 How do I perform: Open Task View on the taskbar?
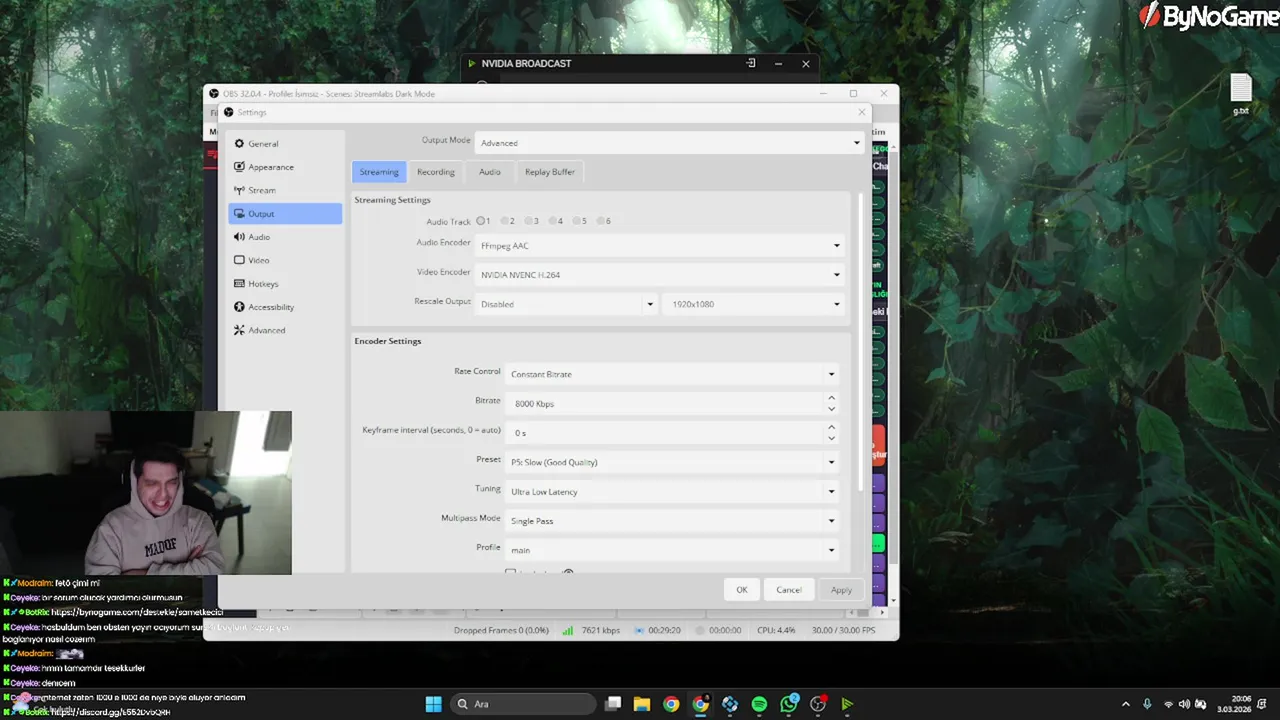point(613,704)
